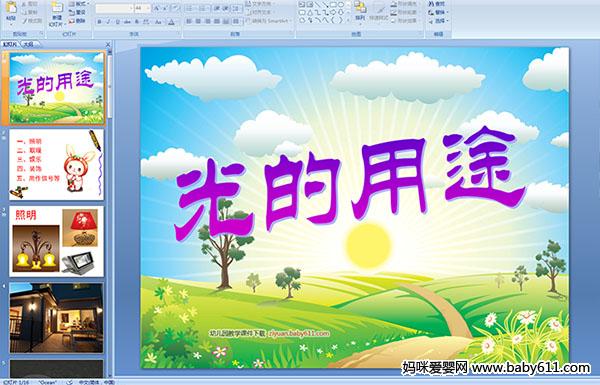Click the font color A icon

(171, 22)
